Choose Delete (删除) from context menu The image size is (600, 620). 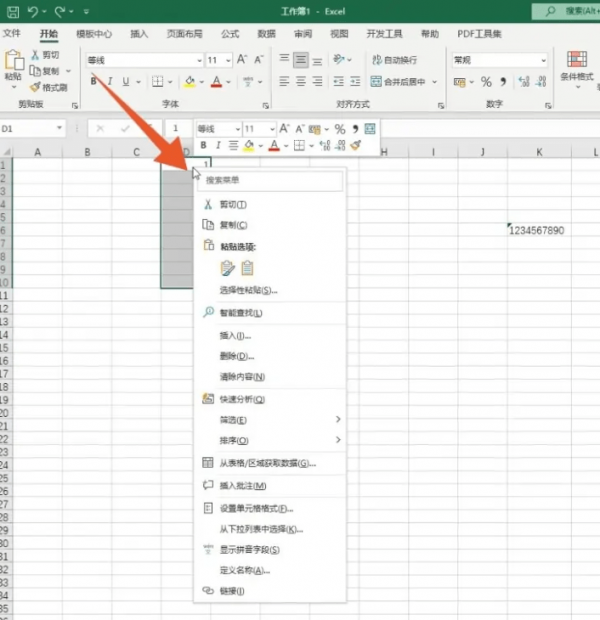(x=270, y=356)
